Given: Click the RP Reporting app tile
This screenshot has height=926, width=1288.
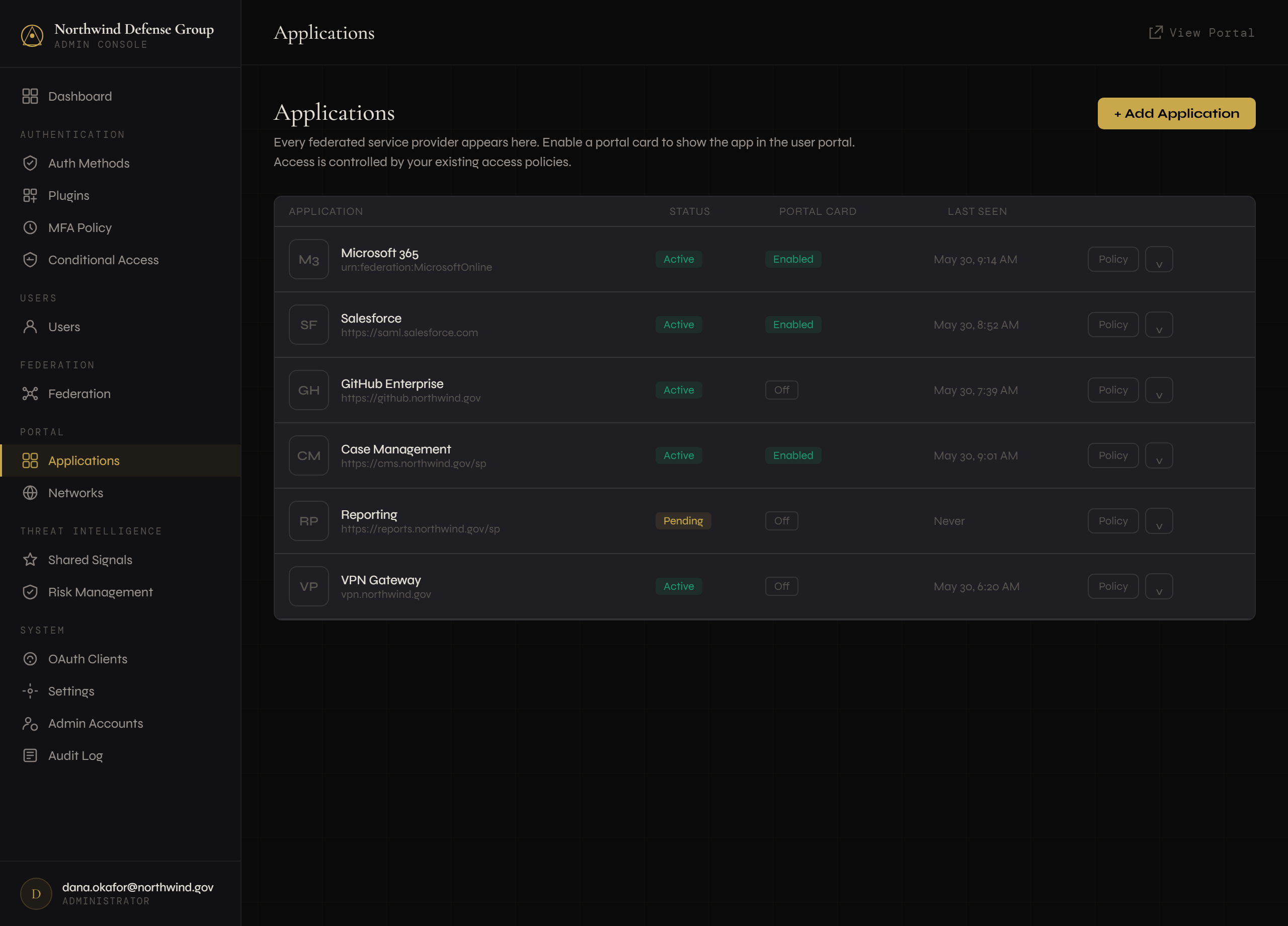Looking at the screenshot, I should (309, 521).
